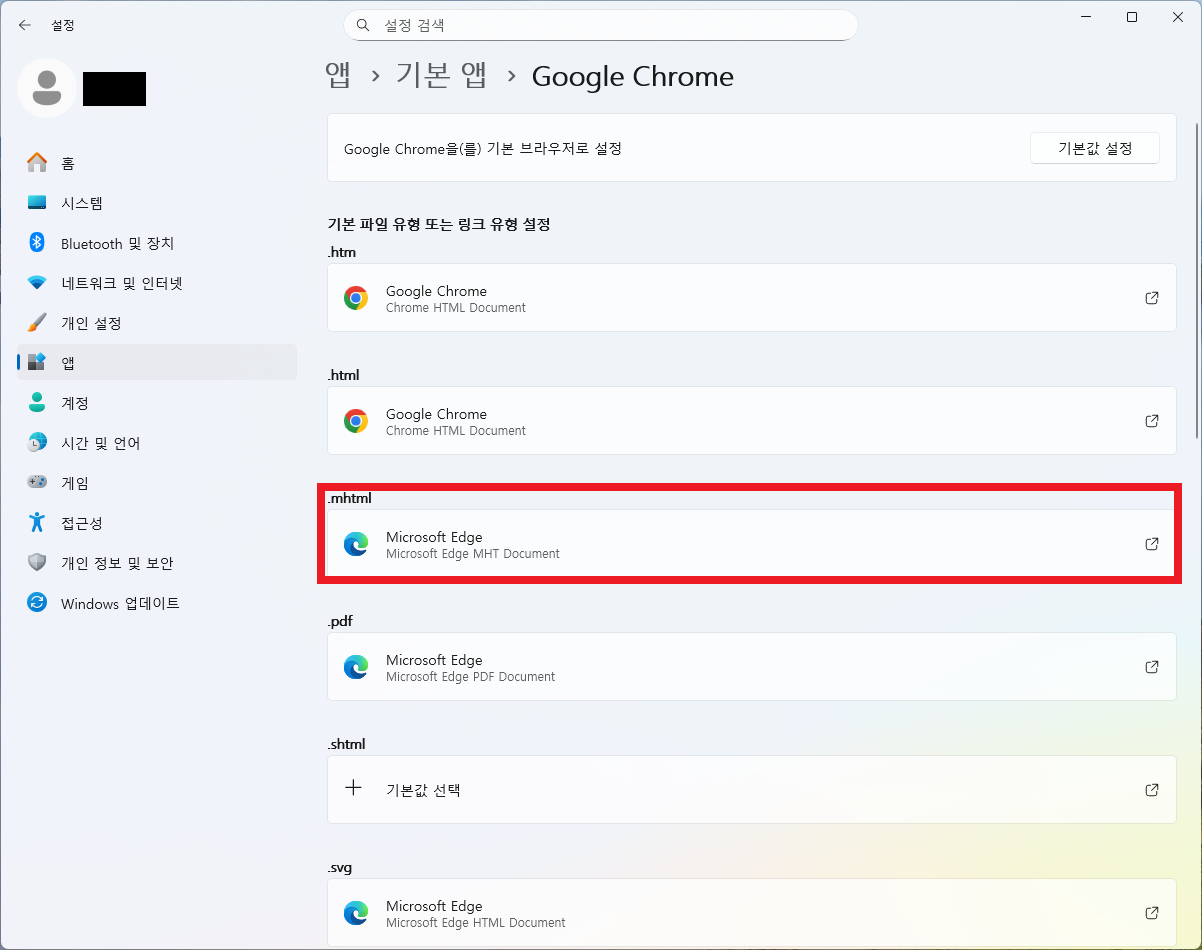
Task: Open 접근성 settings page
Action: pyautogui.click(x=157, y=523)
